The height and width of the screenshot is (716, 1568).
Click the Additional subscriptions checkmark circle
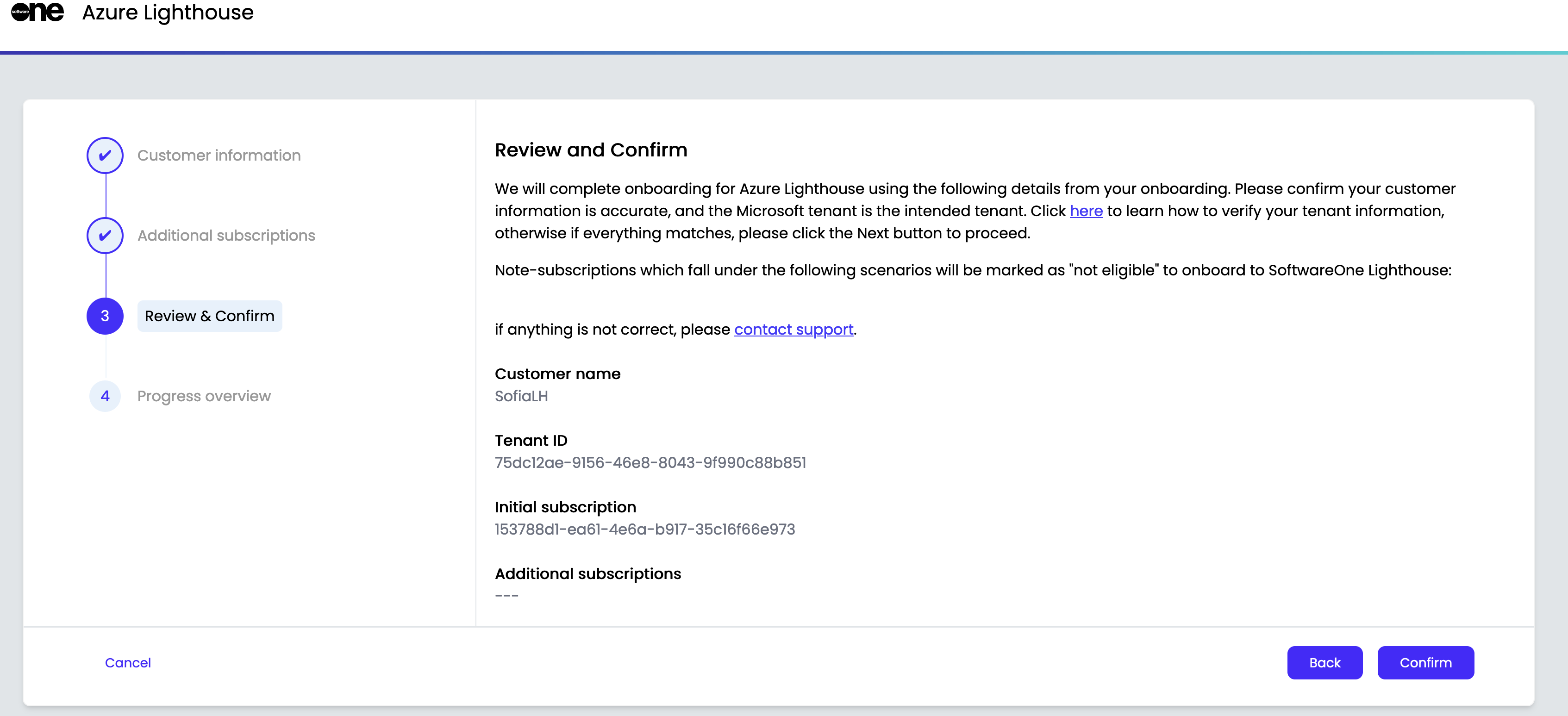pyautogui.click(x=105, y=236)
